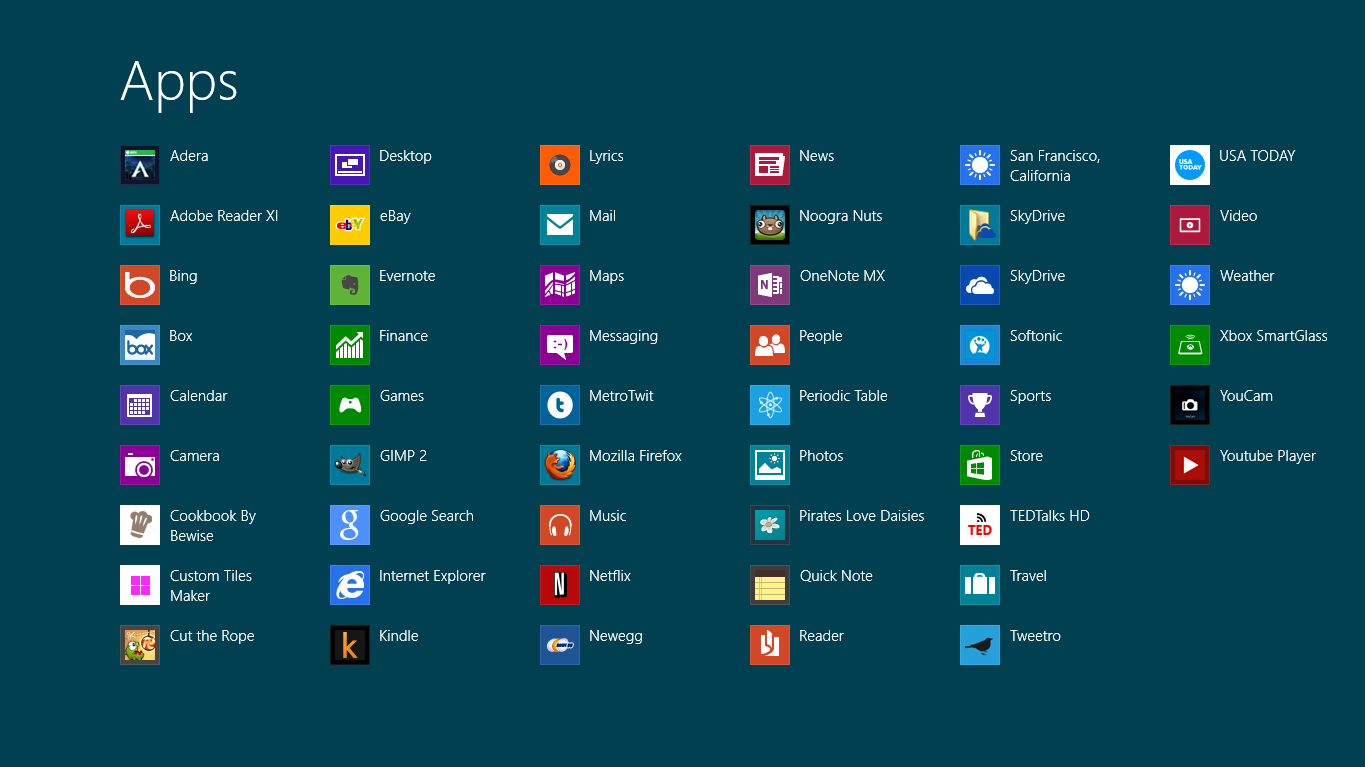Screen dimensions: 1365x767
Task: Click the TEDTalks HD icon
Action: 980,525
